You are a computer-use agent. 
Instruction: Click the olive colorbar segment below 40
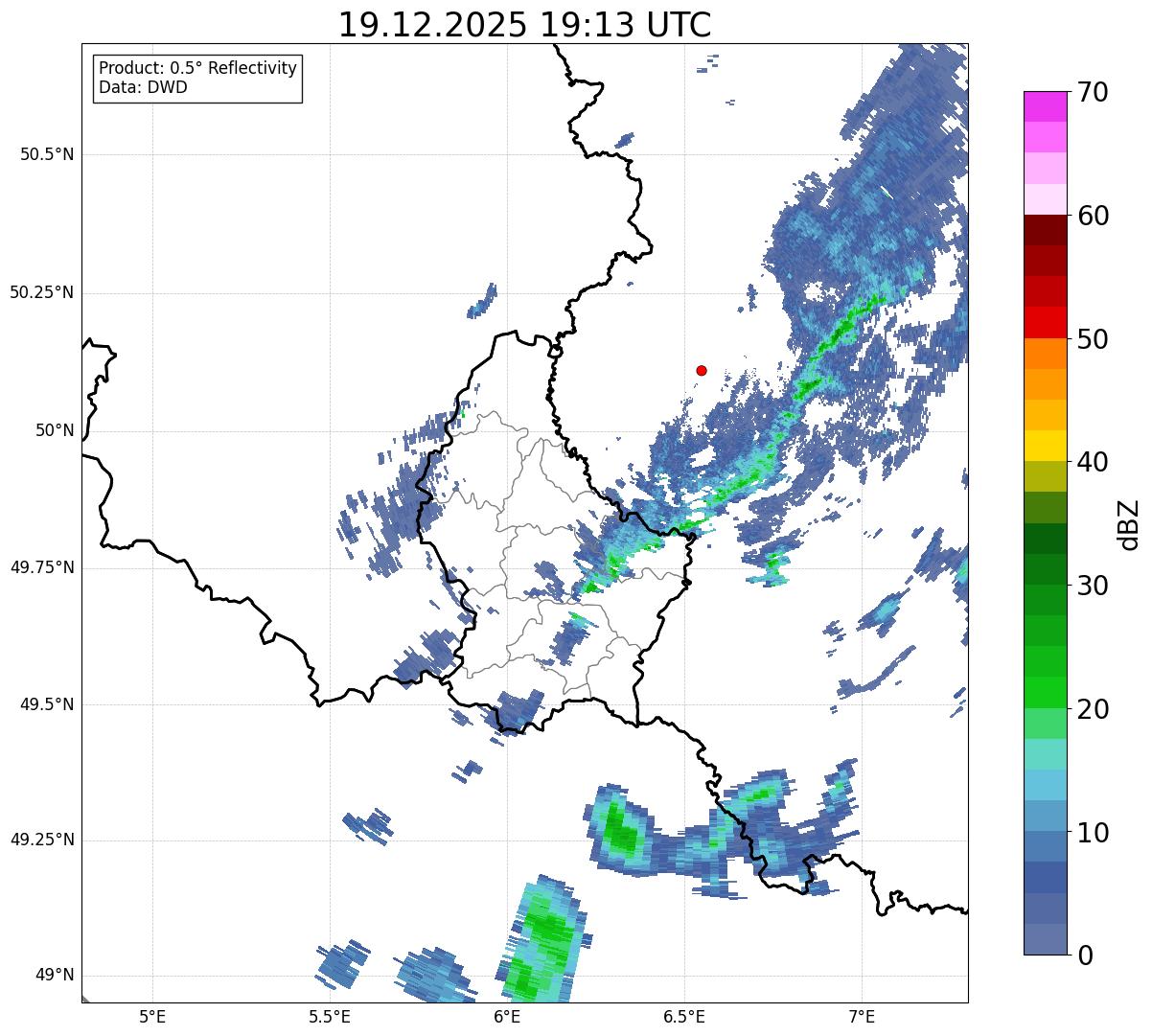1045,476
